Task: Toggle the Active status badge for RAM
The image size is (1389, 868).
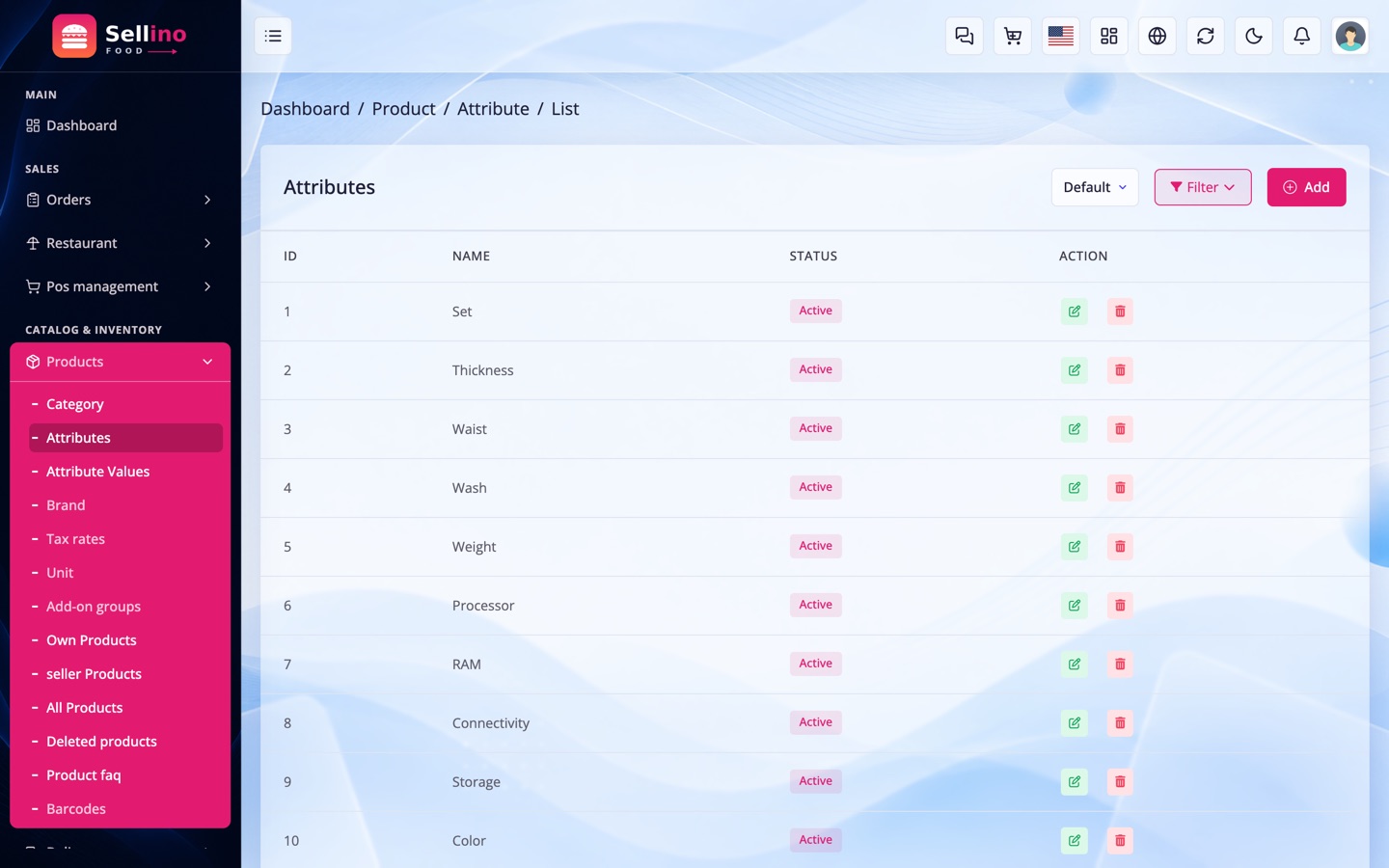Action: [815, 664]
